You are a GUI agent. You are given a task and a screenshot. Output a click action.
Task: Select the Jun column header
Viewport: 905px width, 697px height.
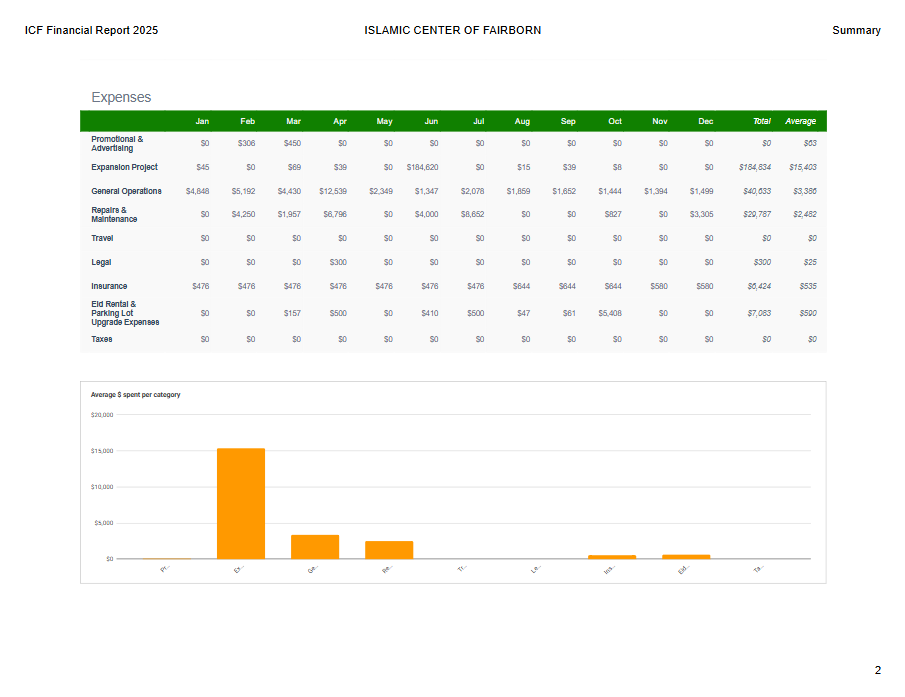click(x=431, y=121)
